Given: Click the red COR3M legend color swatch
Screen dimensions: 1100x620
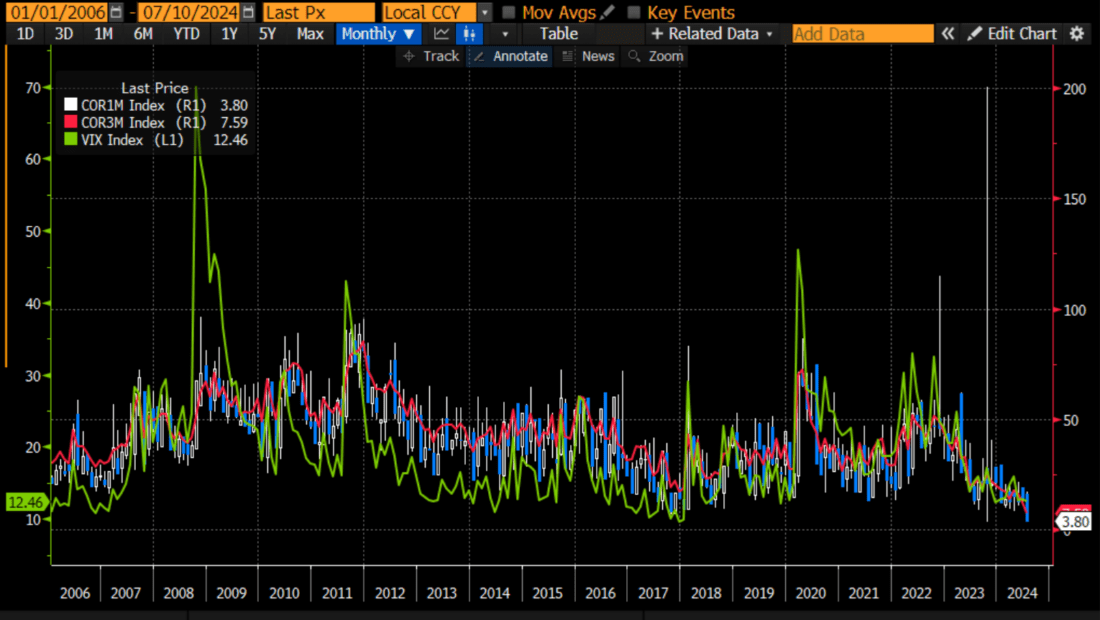Looking at the screenshot, I should (69, 121).
